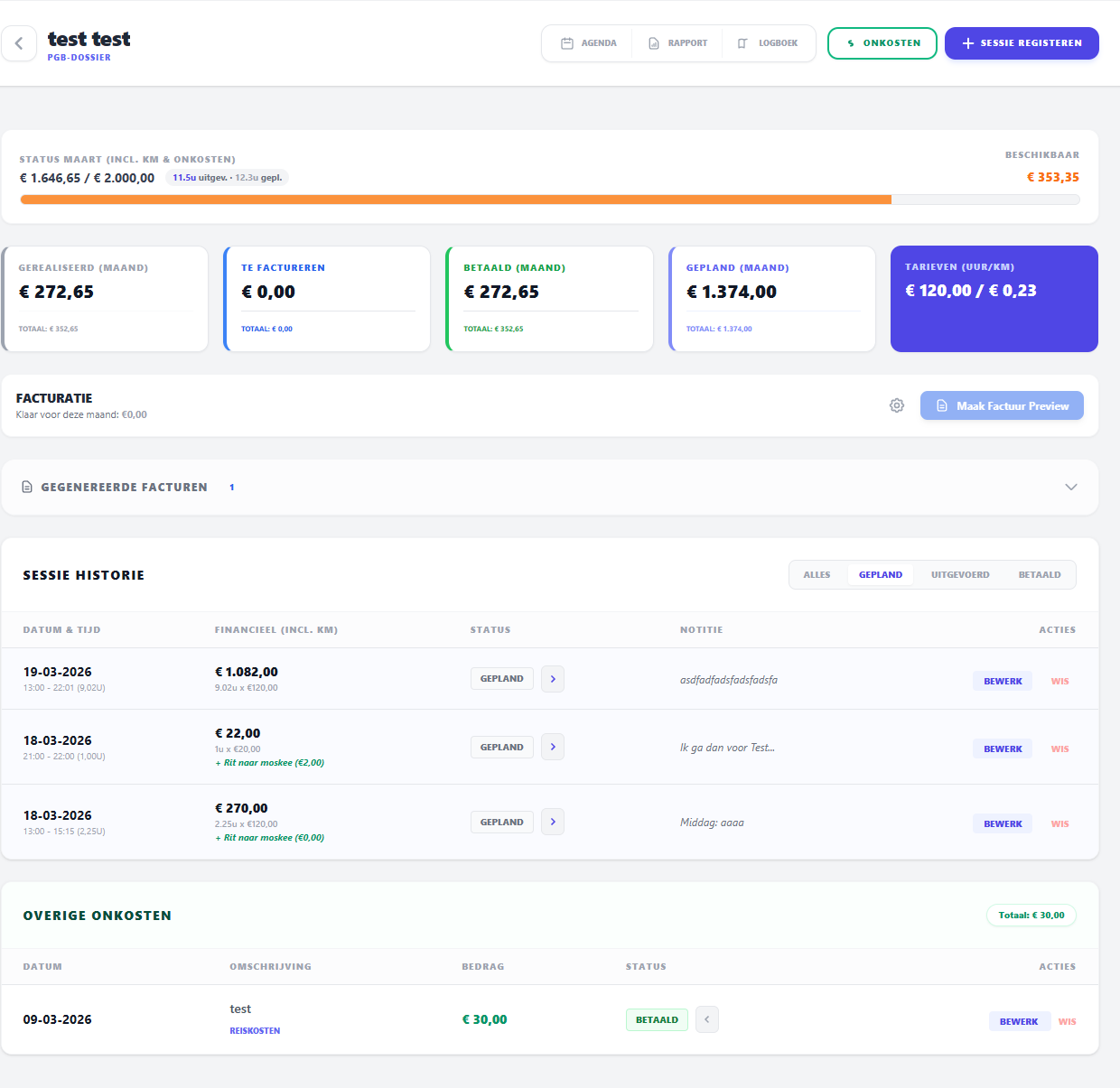Select the Uitgevoerd filter tab
The height and width of the screenshot is (1088, 1120).
pos(959,575)
